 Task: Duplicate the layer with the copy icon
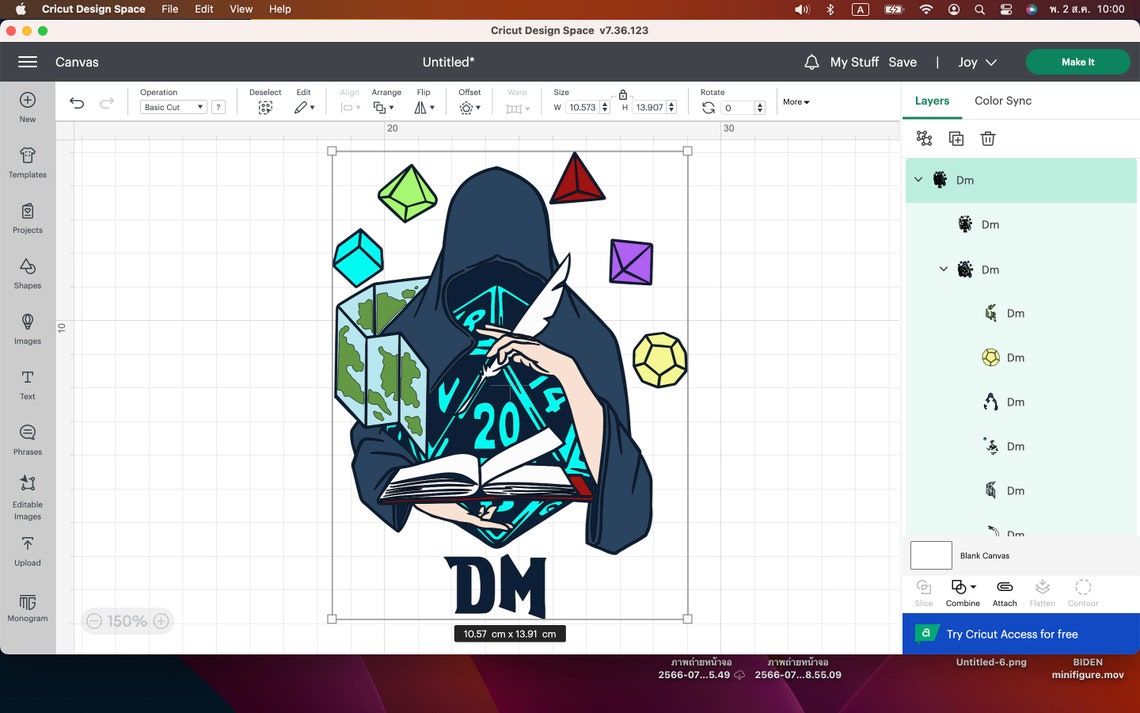click(956, 138)
